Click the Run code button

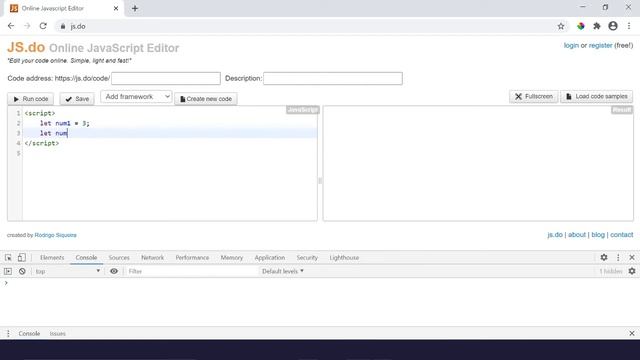(31, 99)
